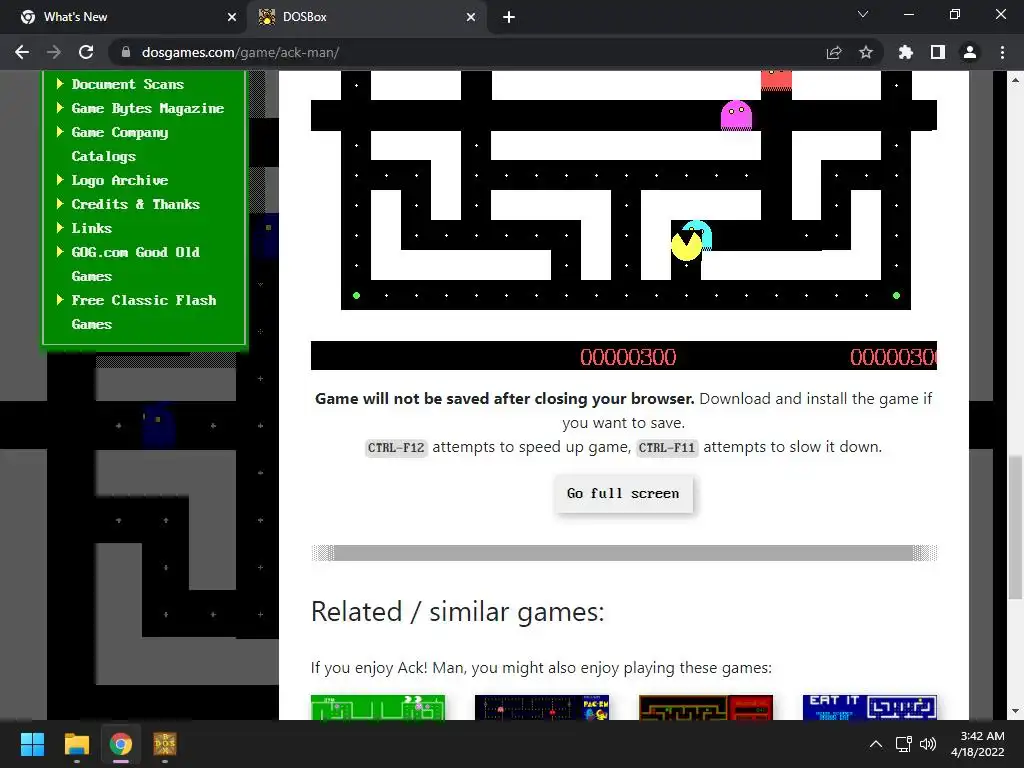This screenshot has width=1024, height=768.
Task: Click arrow beside Game Company Catalogs
Action: [60, 132]
